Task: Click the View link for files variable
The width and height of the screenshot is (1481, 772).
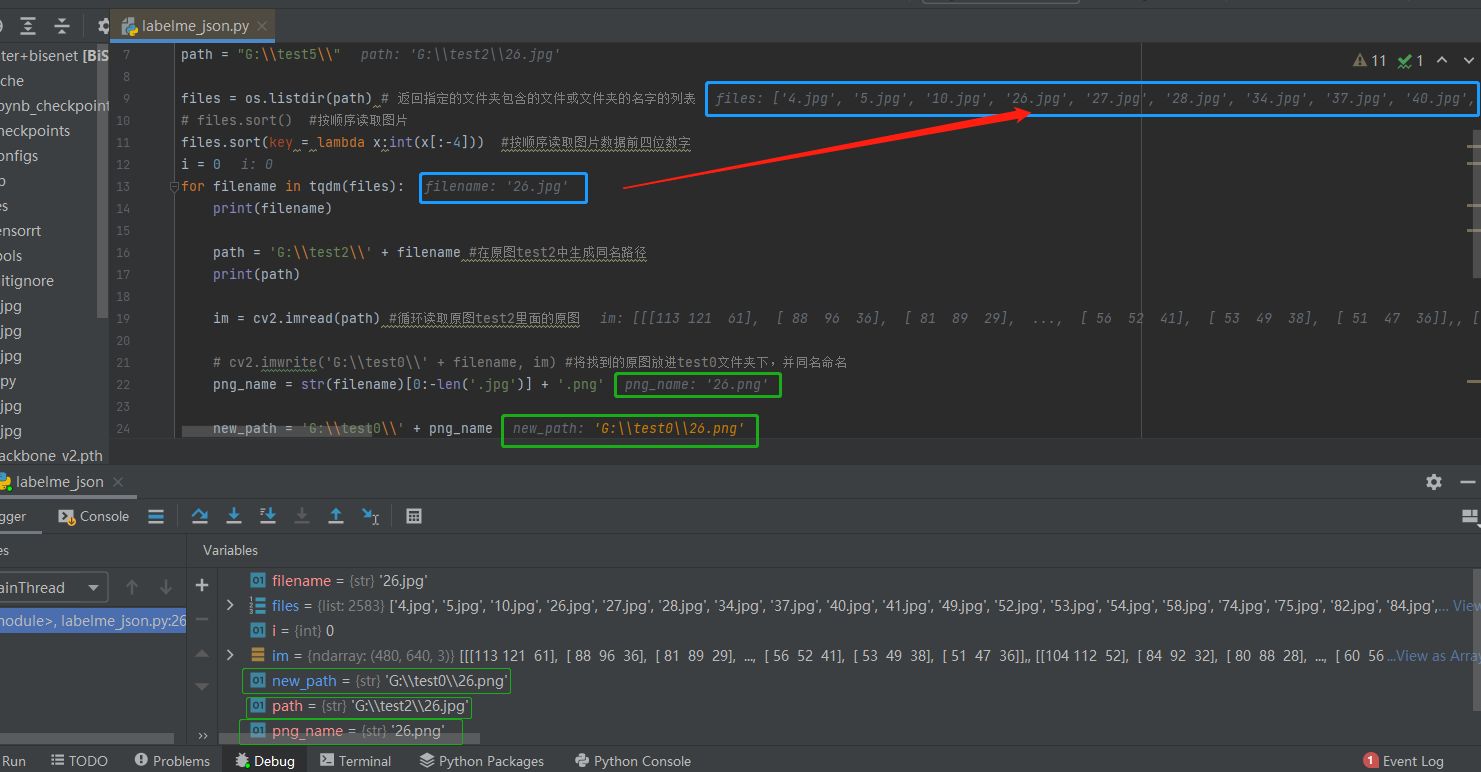Action: [1466, 606]
